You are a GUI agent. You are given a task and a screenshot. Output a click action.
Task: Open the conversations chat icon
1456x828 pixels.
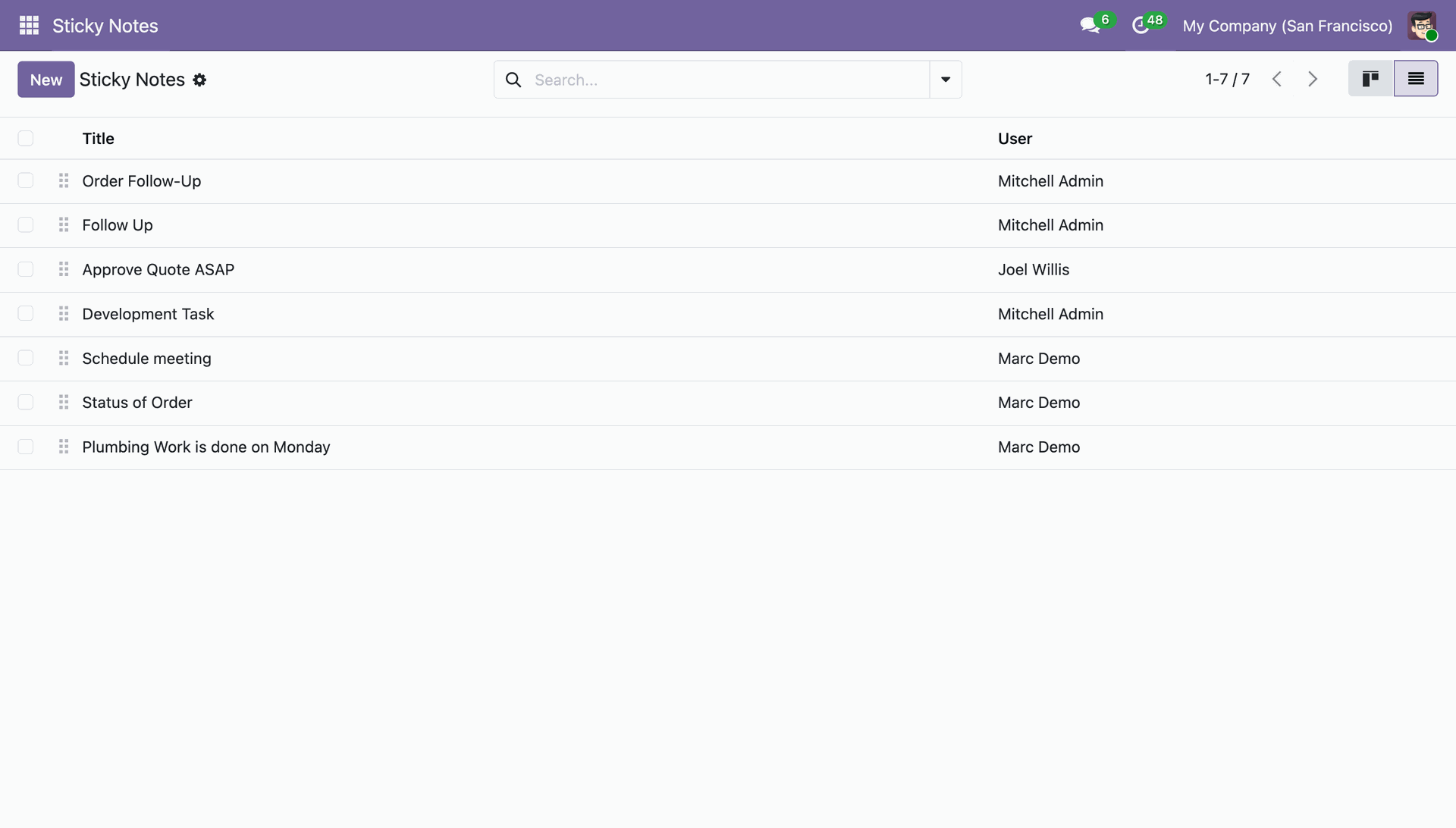(1090, 26)
